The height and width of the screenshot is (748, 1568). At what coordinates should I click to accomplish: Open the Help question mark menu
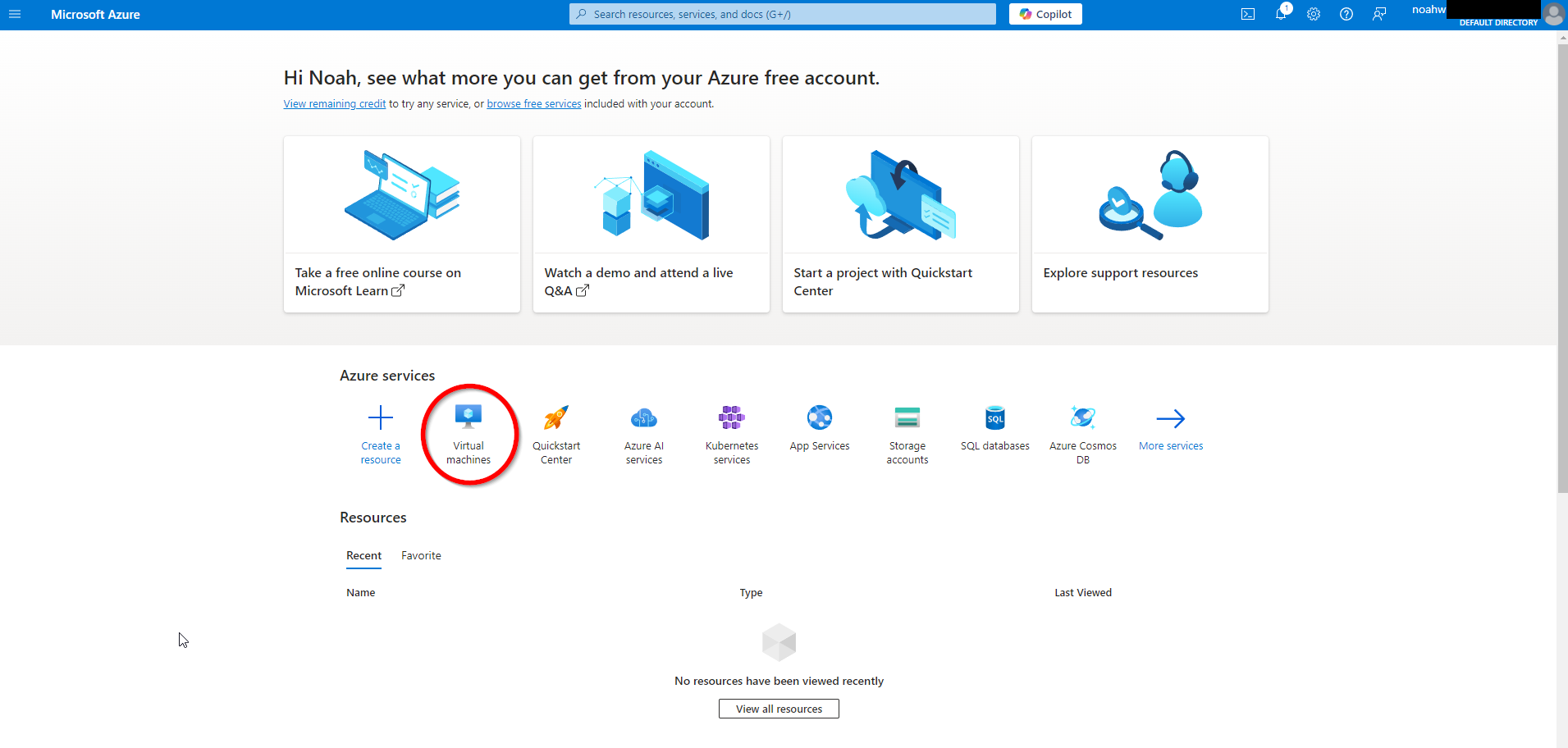coord(1346,14)
